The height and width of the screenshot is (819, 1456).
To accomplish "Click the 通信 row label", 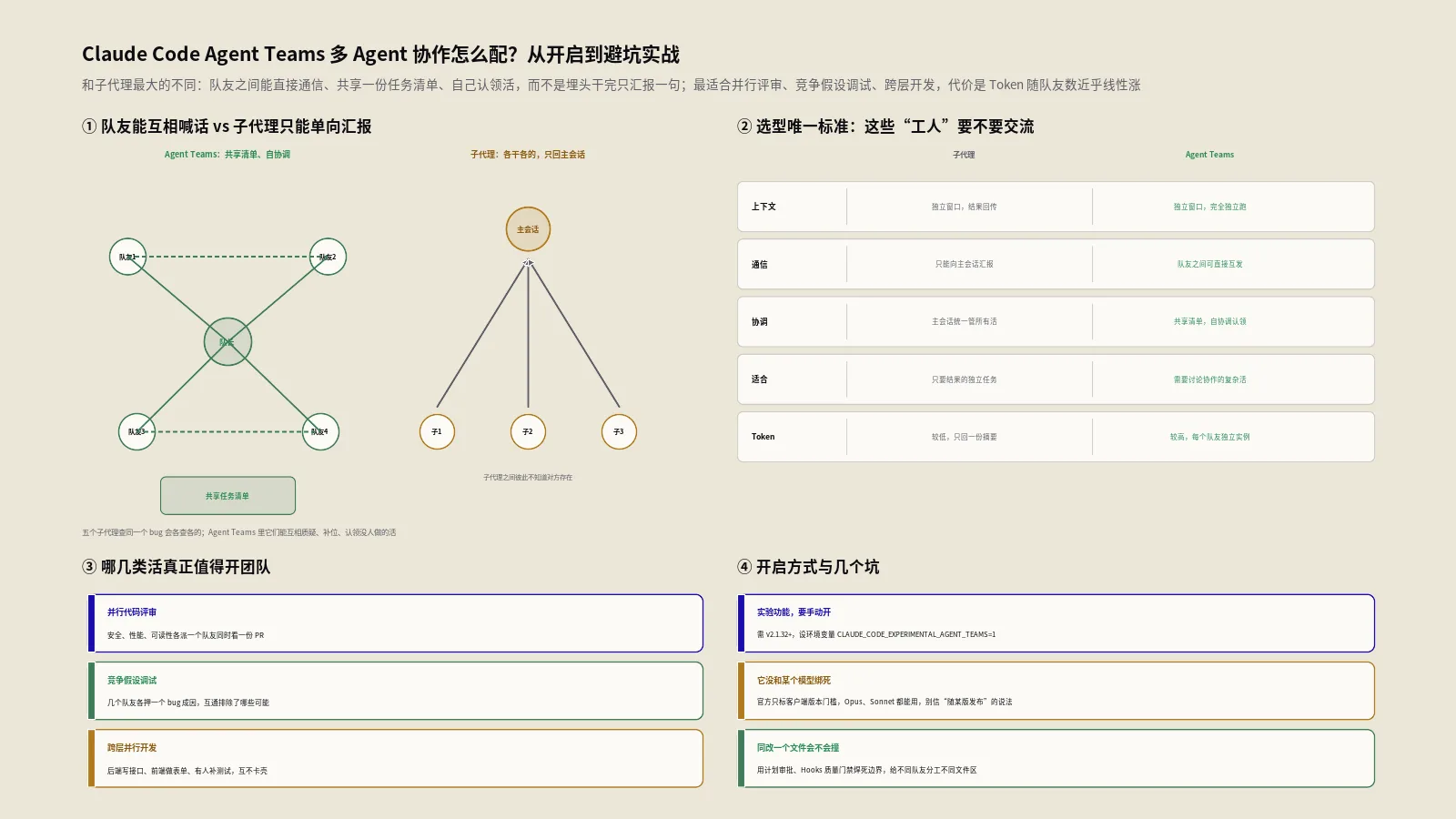I will [x=760, y=265].
